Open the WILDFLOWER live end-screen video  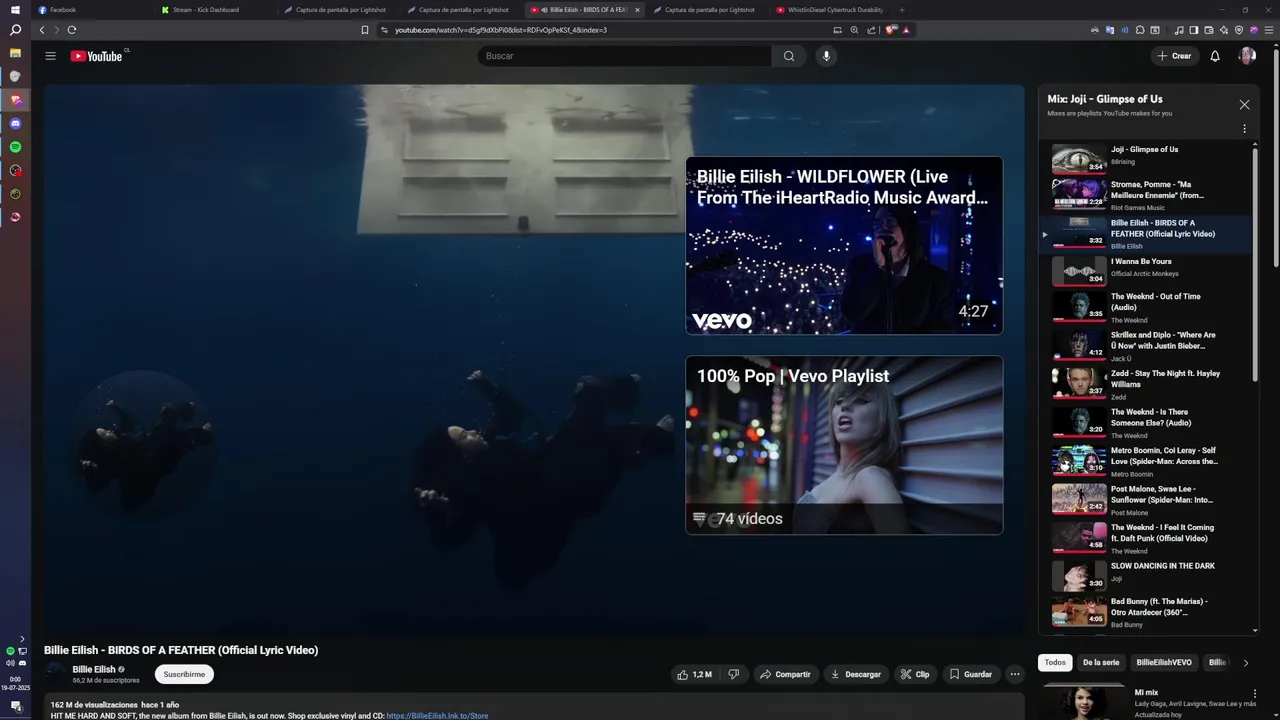[x=844, y=245]
